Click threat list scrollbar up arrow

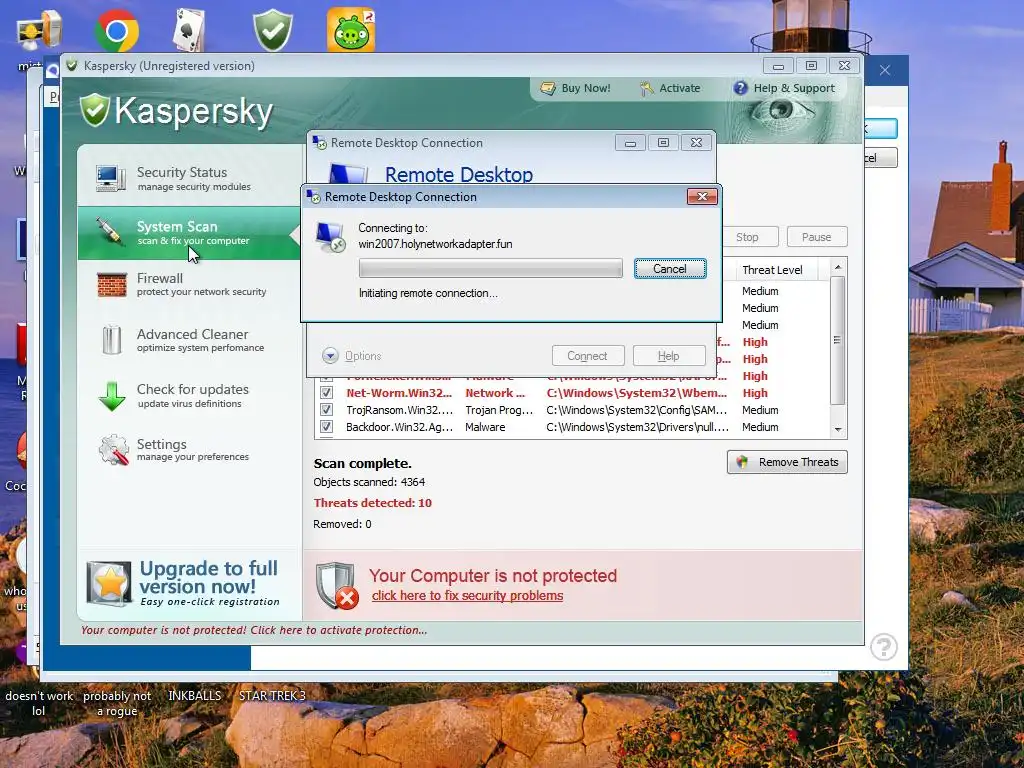[838, 267]
